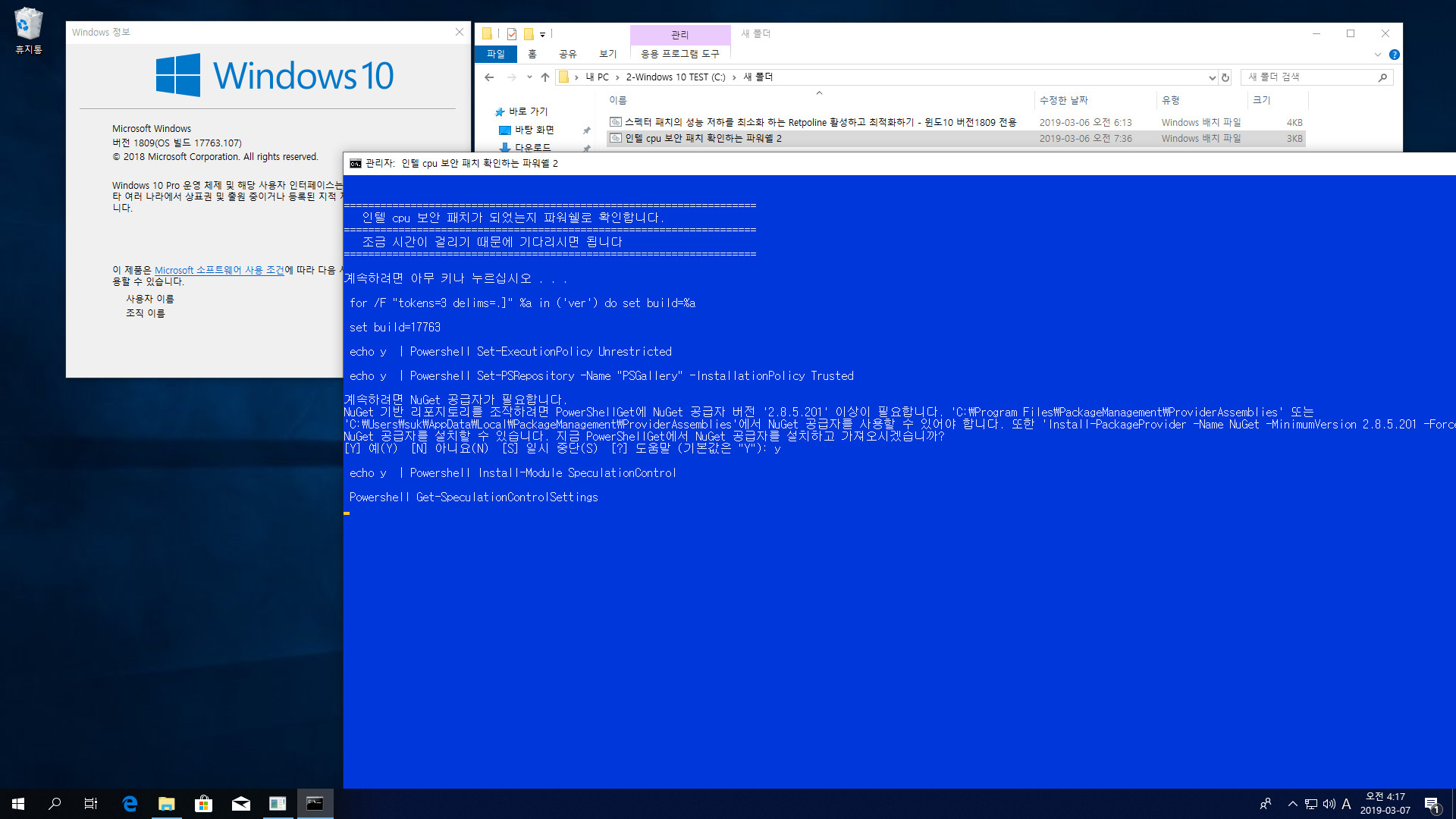Toggle IME input mode indicator A

[x=1347, y=804]
